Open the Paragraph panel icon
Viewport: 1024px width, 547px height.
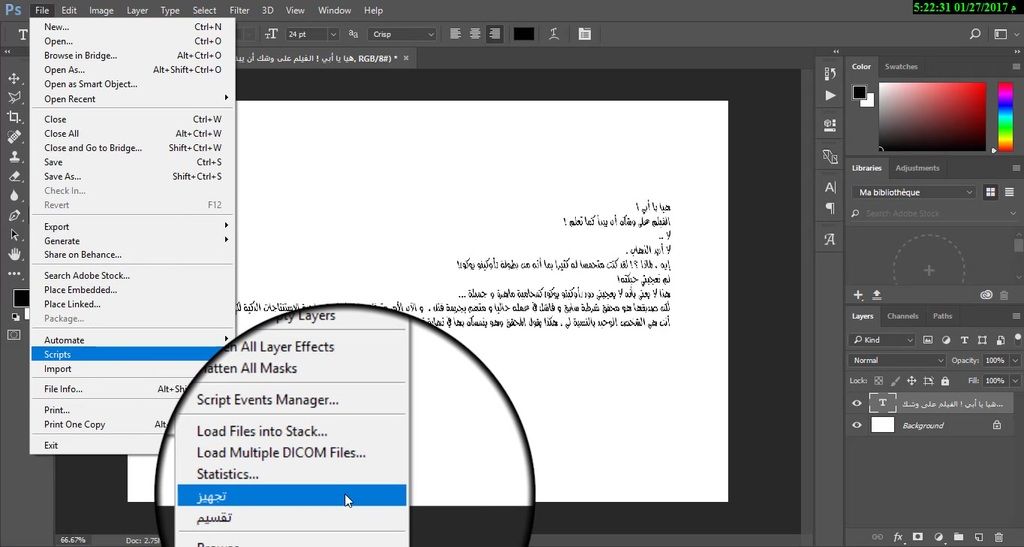(830, 208)
